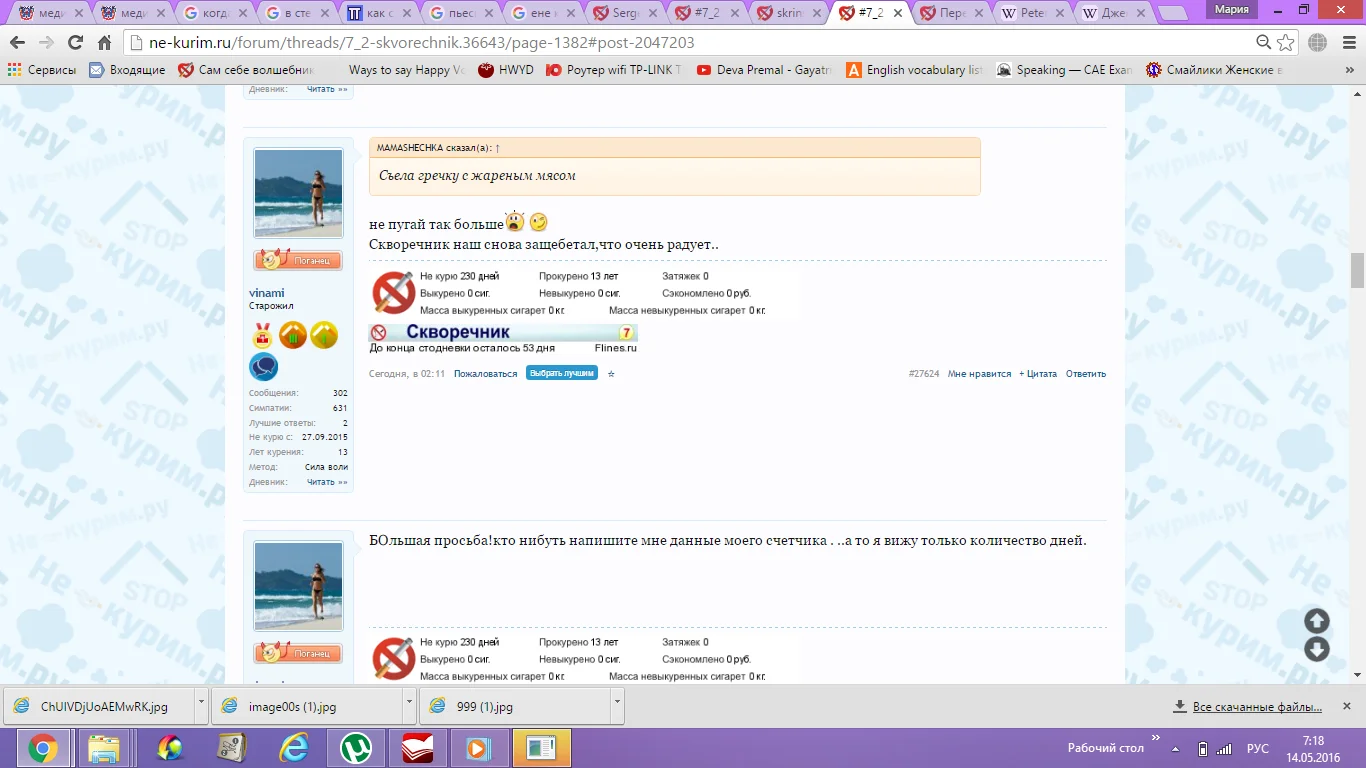Screen dimensions: 1366x768
Task: Open the Chrome hamburger menu
Action: tap(1347, 43)
